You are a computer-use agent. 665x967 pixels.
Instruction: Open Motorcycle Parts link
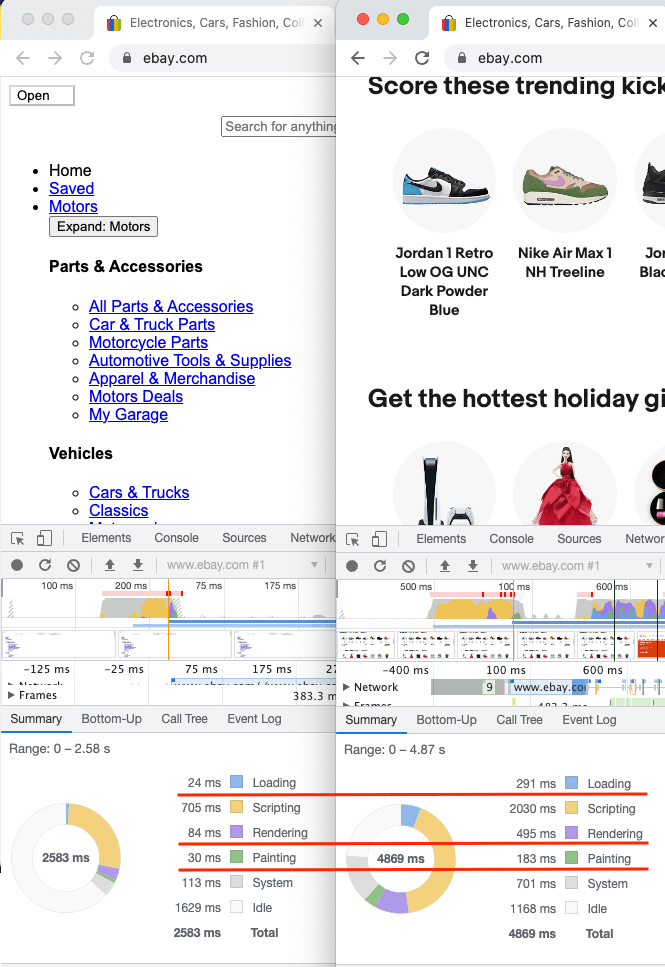(148, 342)
